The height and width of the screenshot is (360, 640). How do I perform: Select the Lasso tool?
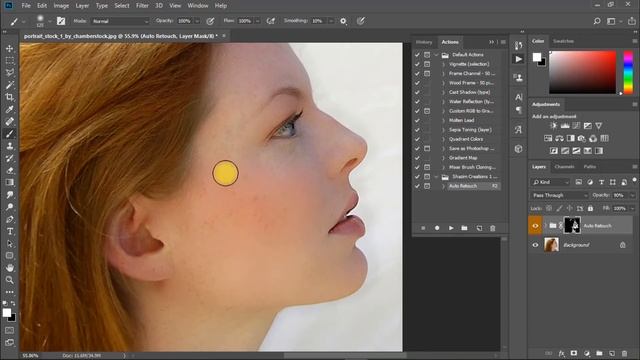click(9, 73)
